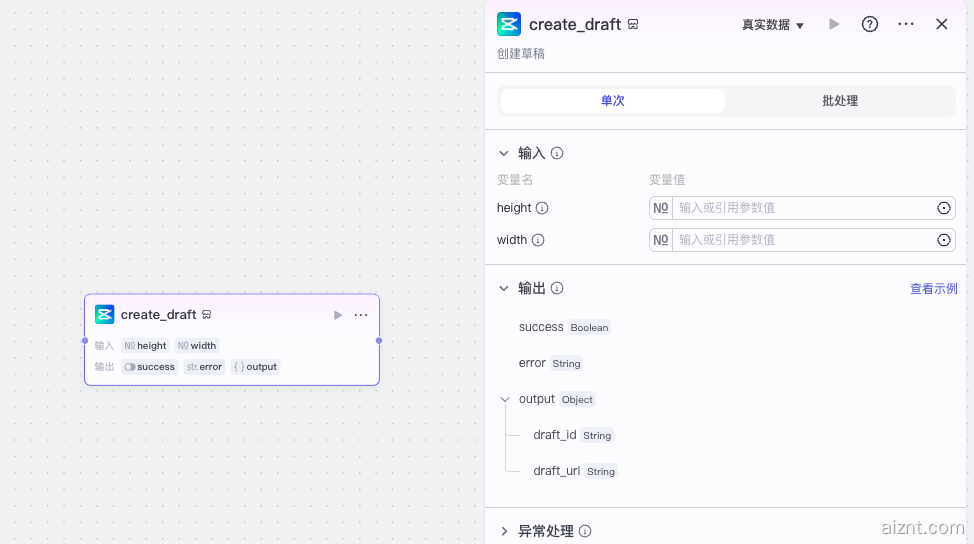Viewport: 974px width, 544px height.
Task: Click the success tag on canvas node
Action: point(150,367)
